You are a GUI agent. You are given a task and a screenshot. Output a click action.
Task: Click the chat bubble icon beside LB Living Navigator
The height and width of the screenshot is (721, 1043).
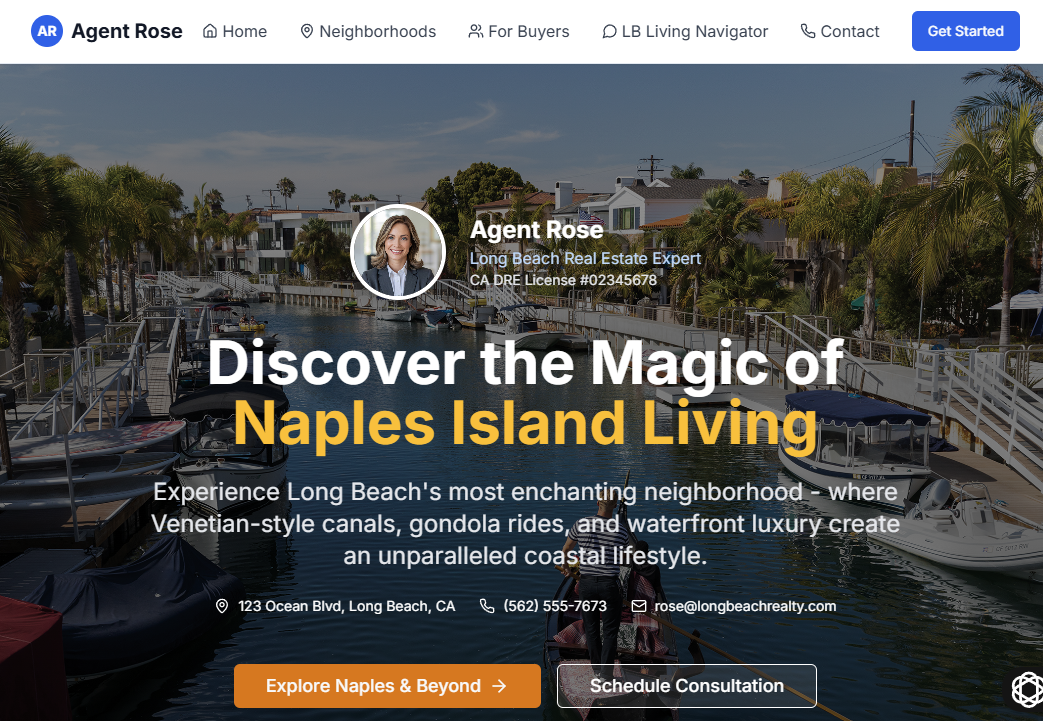[x=609, y=31]
